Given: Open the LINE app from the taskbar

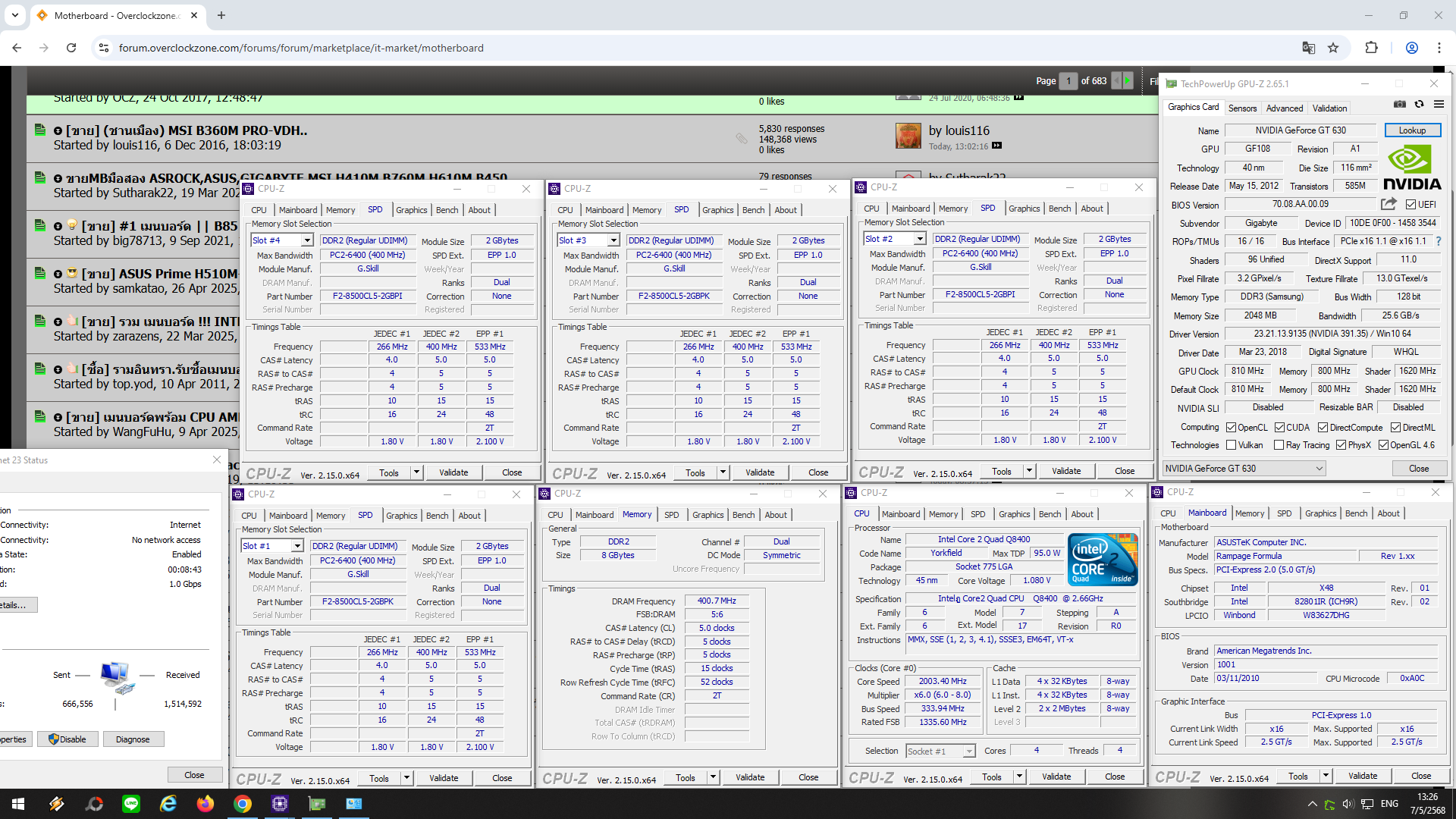Looking at the screenshot, I should (x=131, y=804).
